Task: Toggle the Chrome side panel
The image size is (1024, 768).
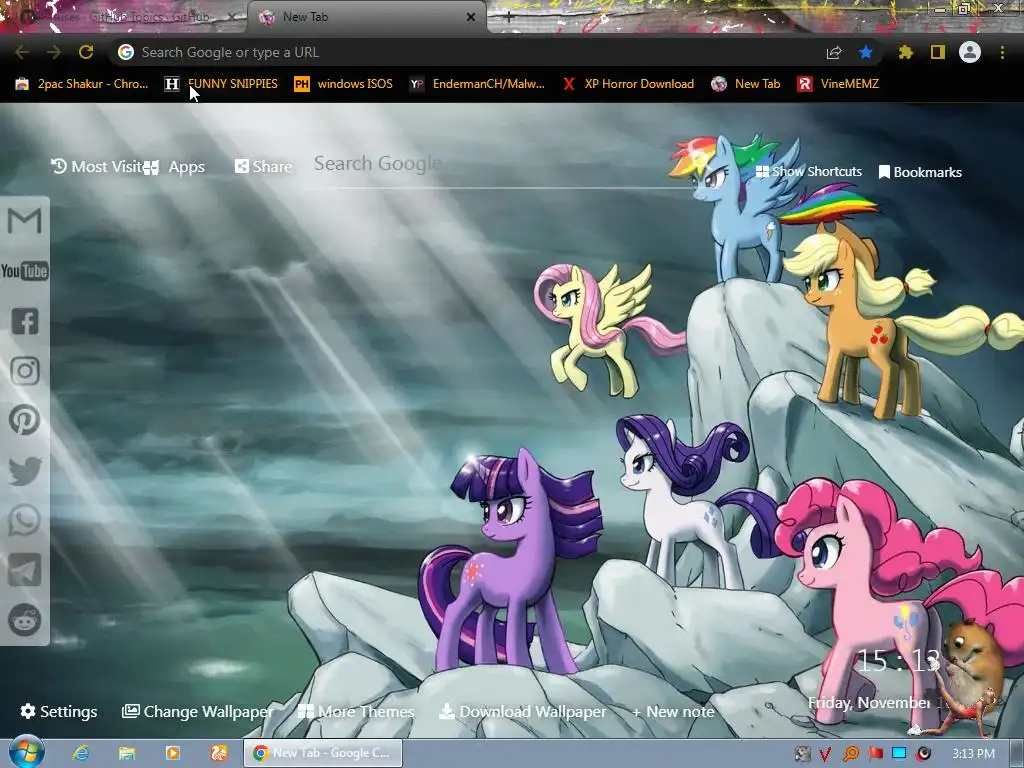Action: [x=938, y=52]
